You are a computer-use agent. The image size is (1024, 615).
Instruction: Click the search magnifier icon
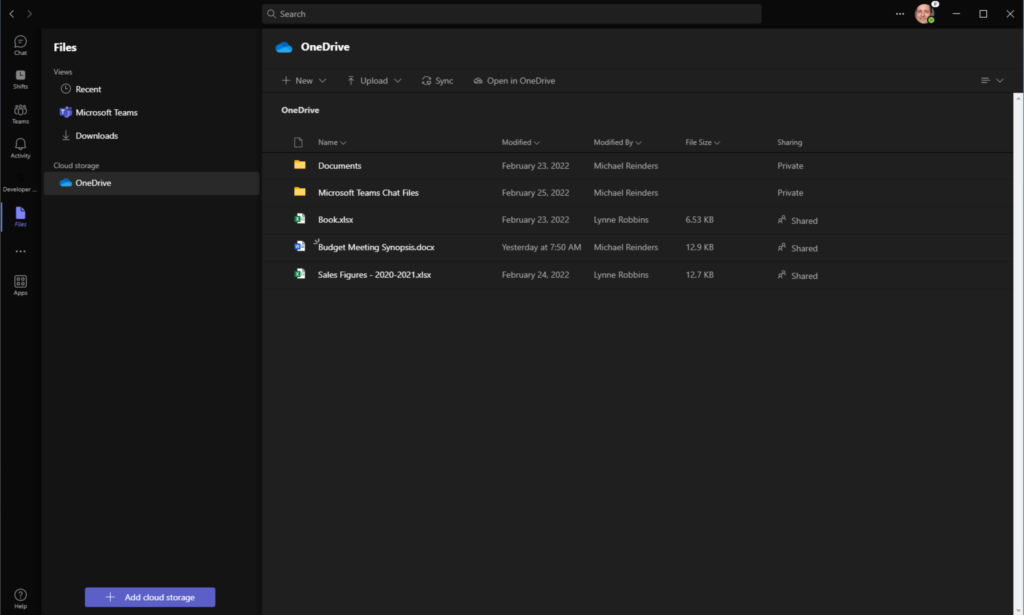(x=272, y=14)
